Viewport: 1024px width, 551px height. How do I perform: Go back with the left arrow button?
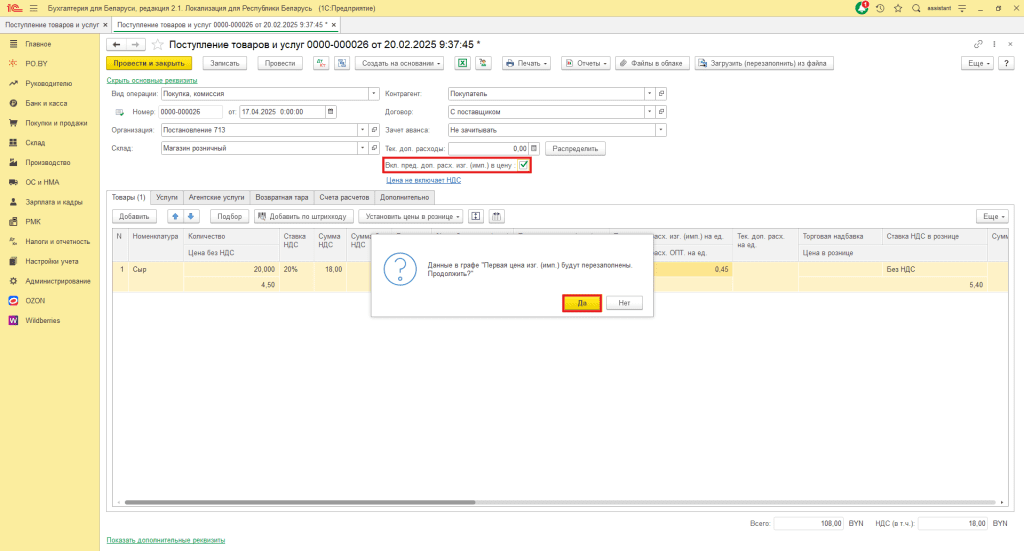[116, 44]
